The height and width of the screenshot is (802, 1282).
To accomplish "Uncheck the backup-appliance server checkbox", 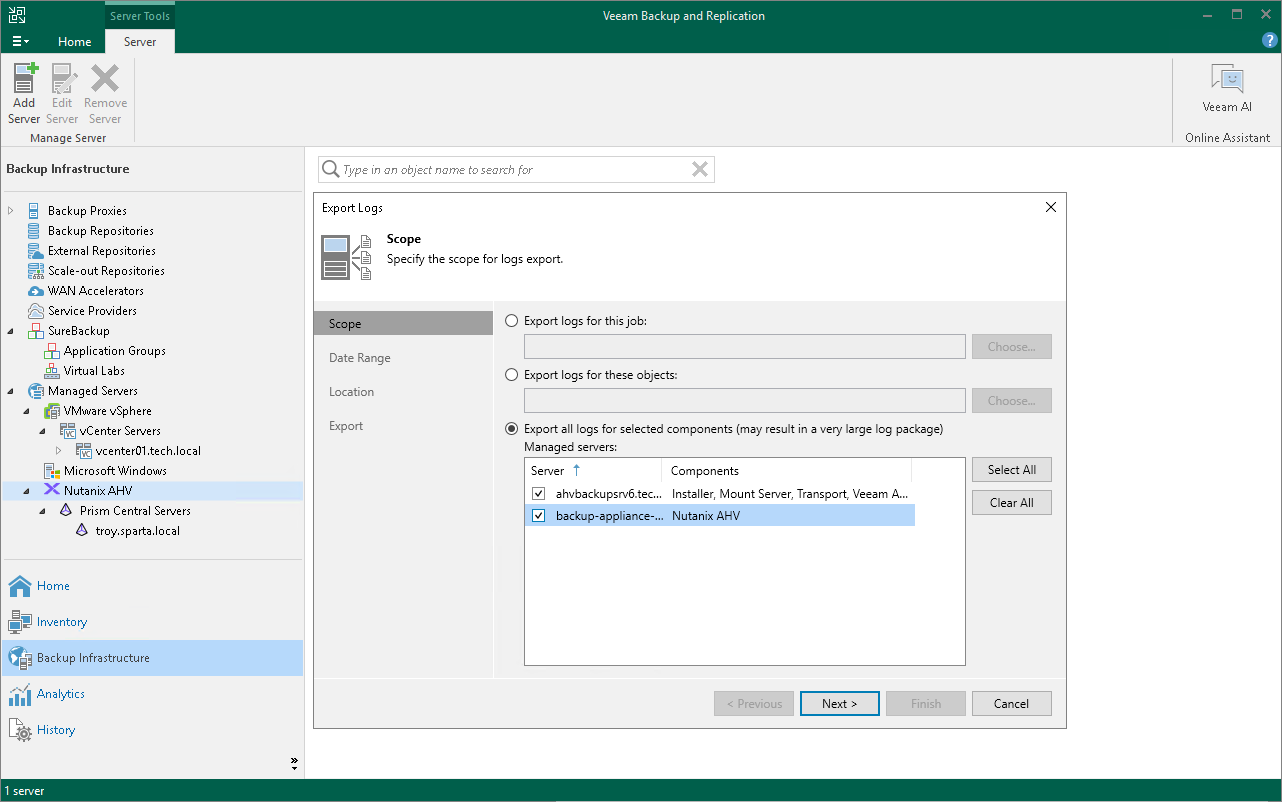I will click(539, 516).
